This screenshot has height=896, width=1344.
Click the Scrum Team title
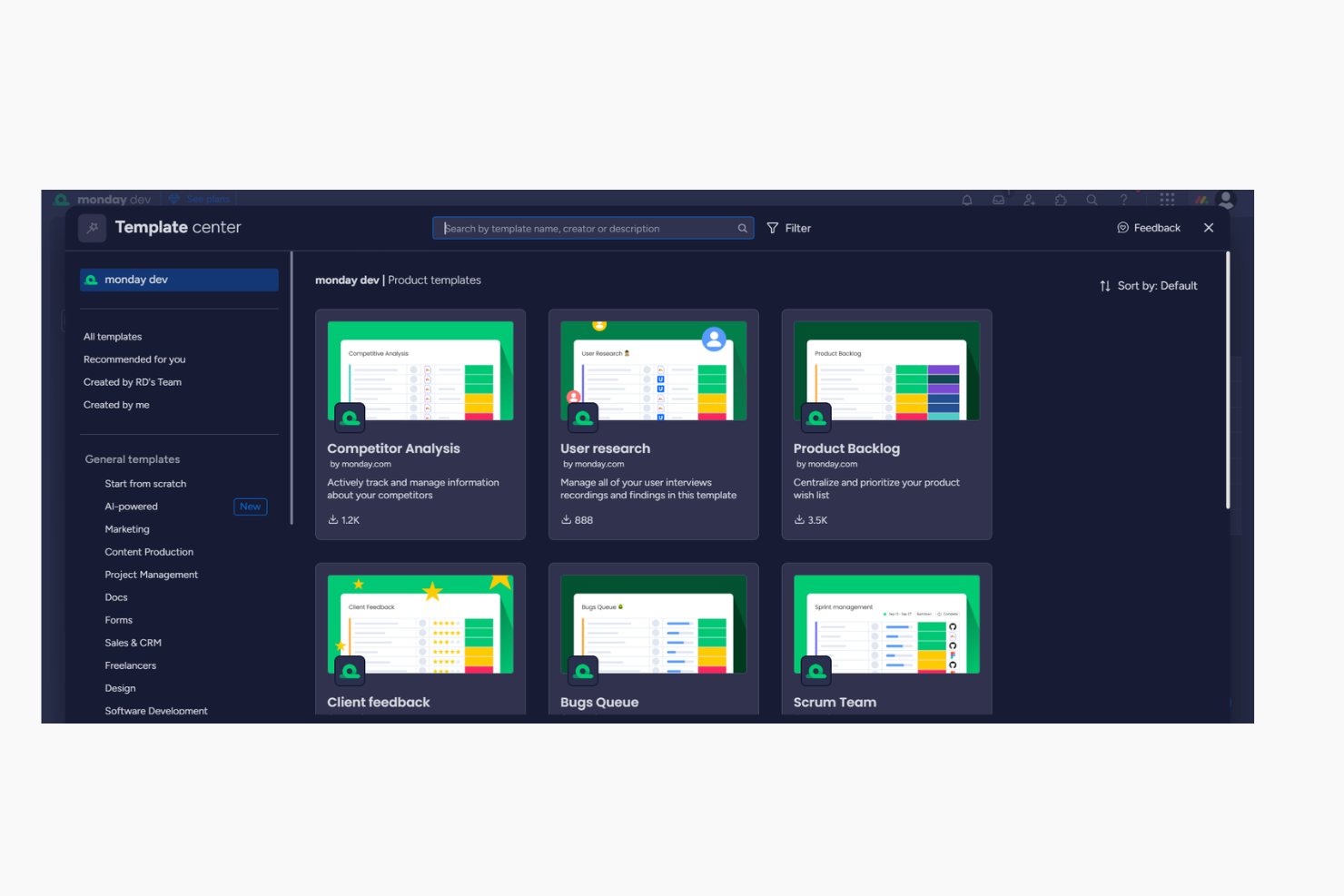[835, 703]
